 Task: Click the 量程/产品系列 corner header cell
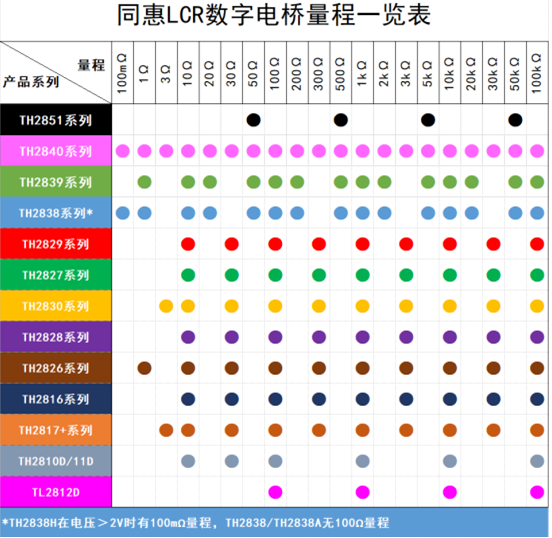click(56, 73)
